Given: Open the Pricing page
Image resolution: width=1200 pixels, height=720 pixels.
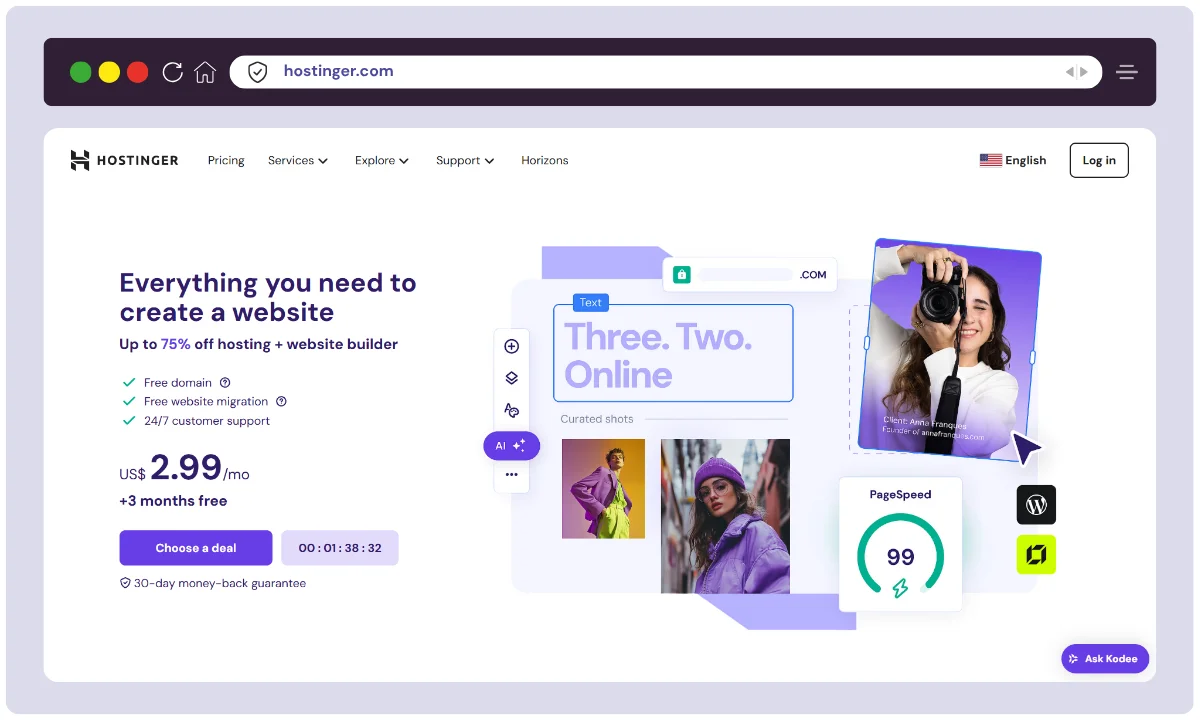Looking at the screenshot, I should 226,160.
